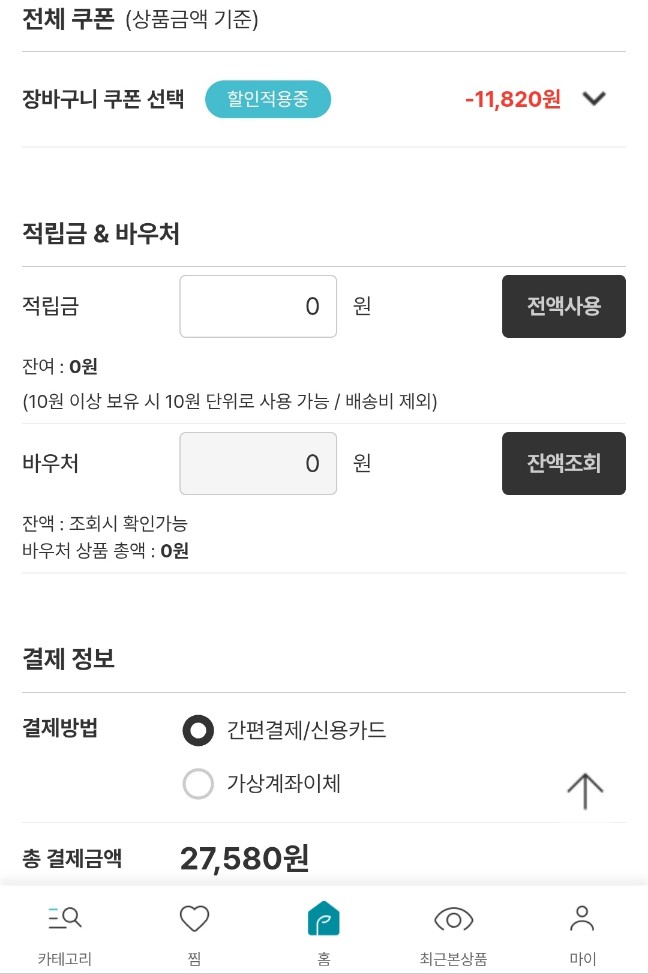Switch to the 카테고리 tab label
Screen dimensions: 648x974
coord(65,958)
